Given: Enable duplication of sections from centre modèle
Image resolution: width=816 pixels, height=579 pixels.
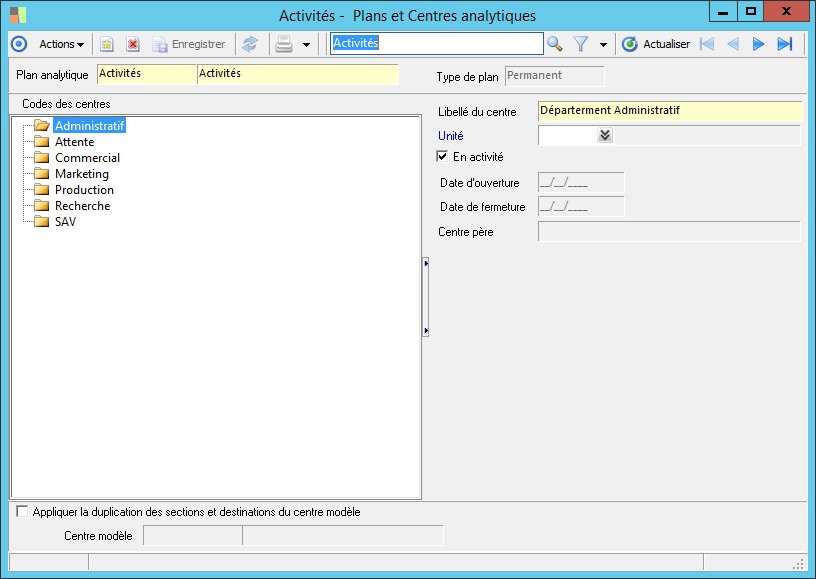Looking at the screenshot, I should (23, 512).
